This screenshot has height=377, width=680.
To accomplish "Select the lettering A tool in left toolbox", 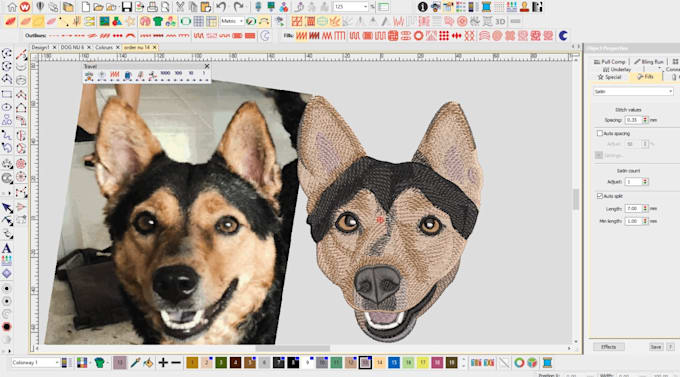I will 7,249.
